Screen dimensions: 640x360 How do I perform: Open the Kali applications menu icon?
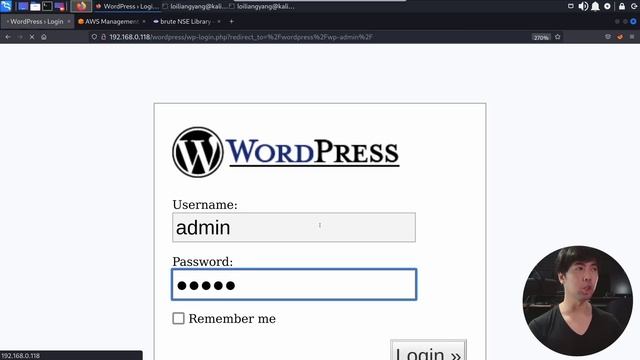pyautogui.click(x=6, y=6)
